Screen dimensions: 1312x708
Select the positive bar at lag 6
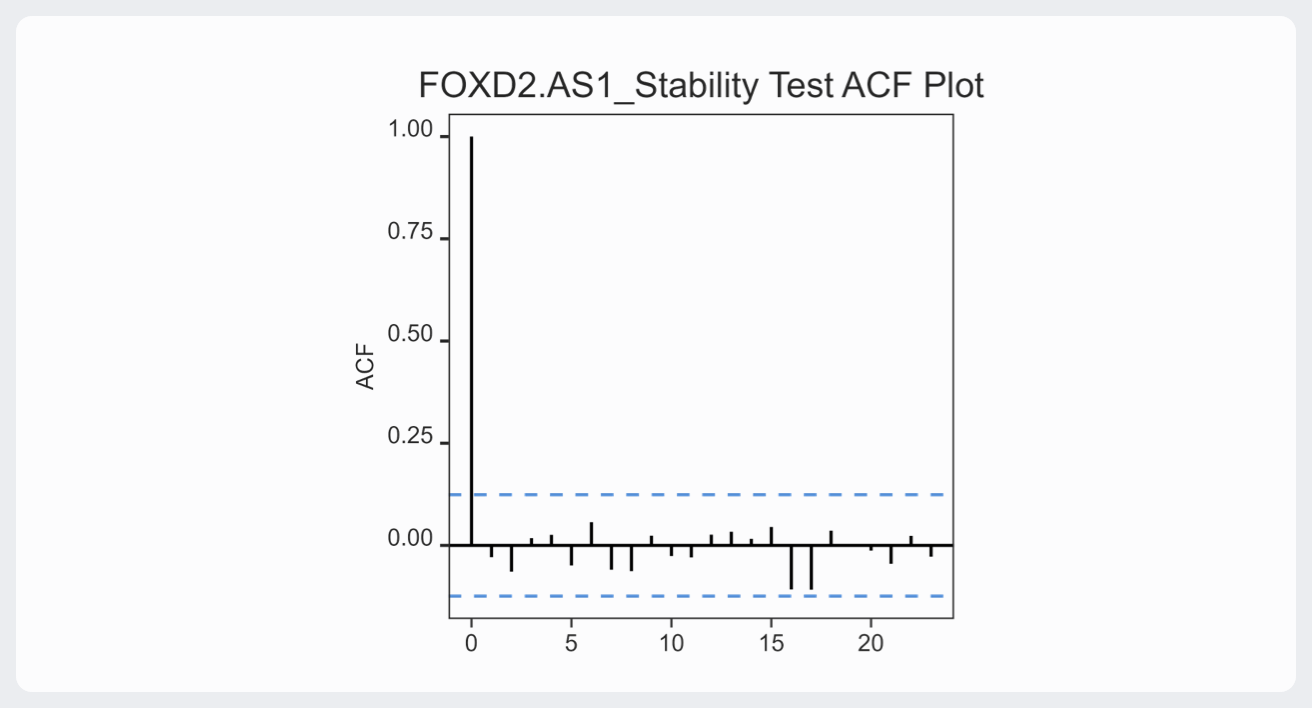[x=591, y=534]
